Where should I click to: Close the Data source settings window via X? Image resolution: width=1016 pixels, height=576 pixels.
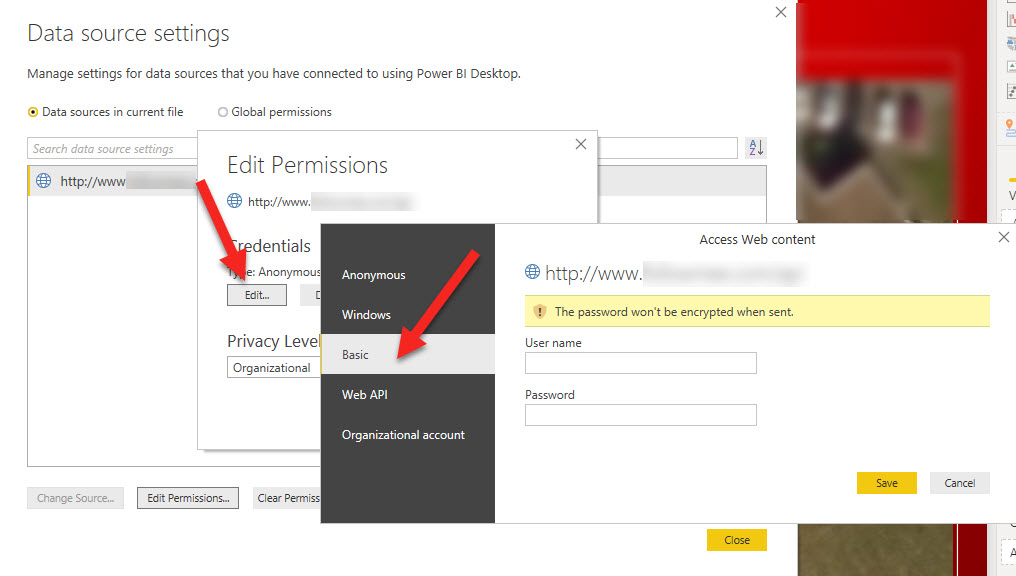[781, 12]
